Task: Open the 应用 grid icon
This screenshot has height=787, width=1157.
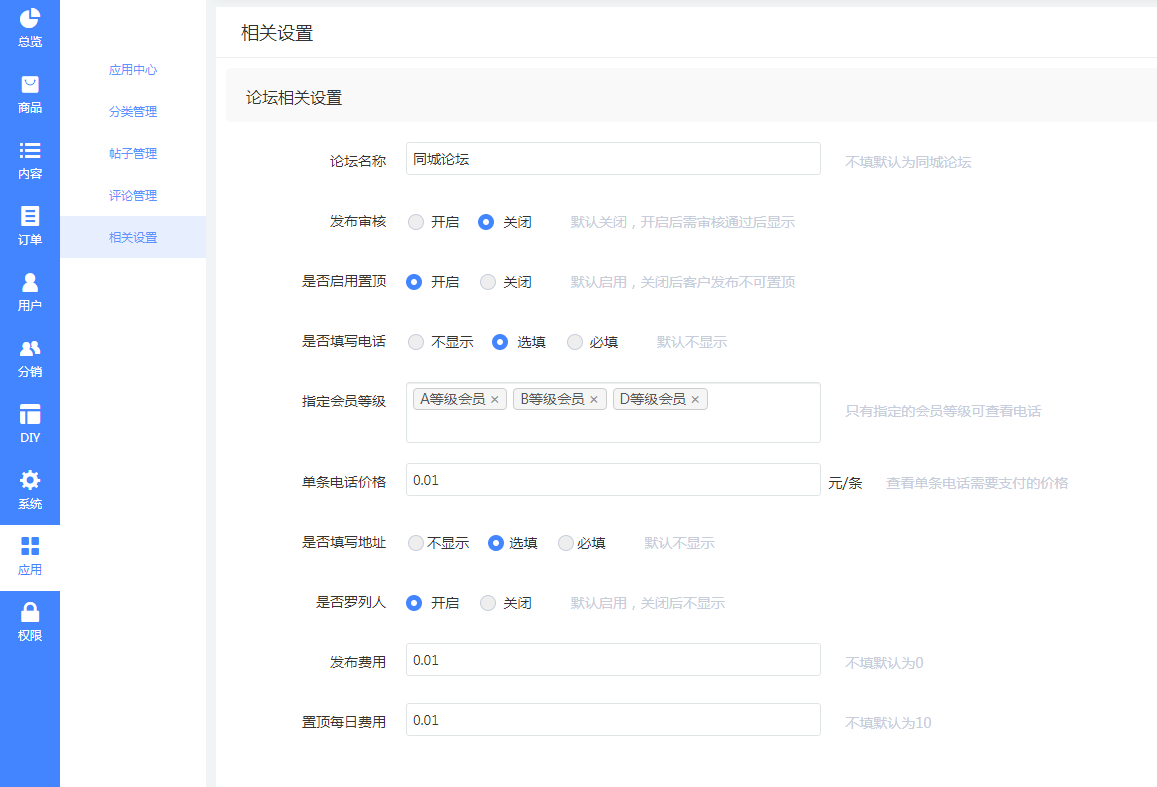Action: point(30,546)
